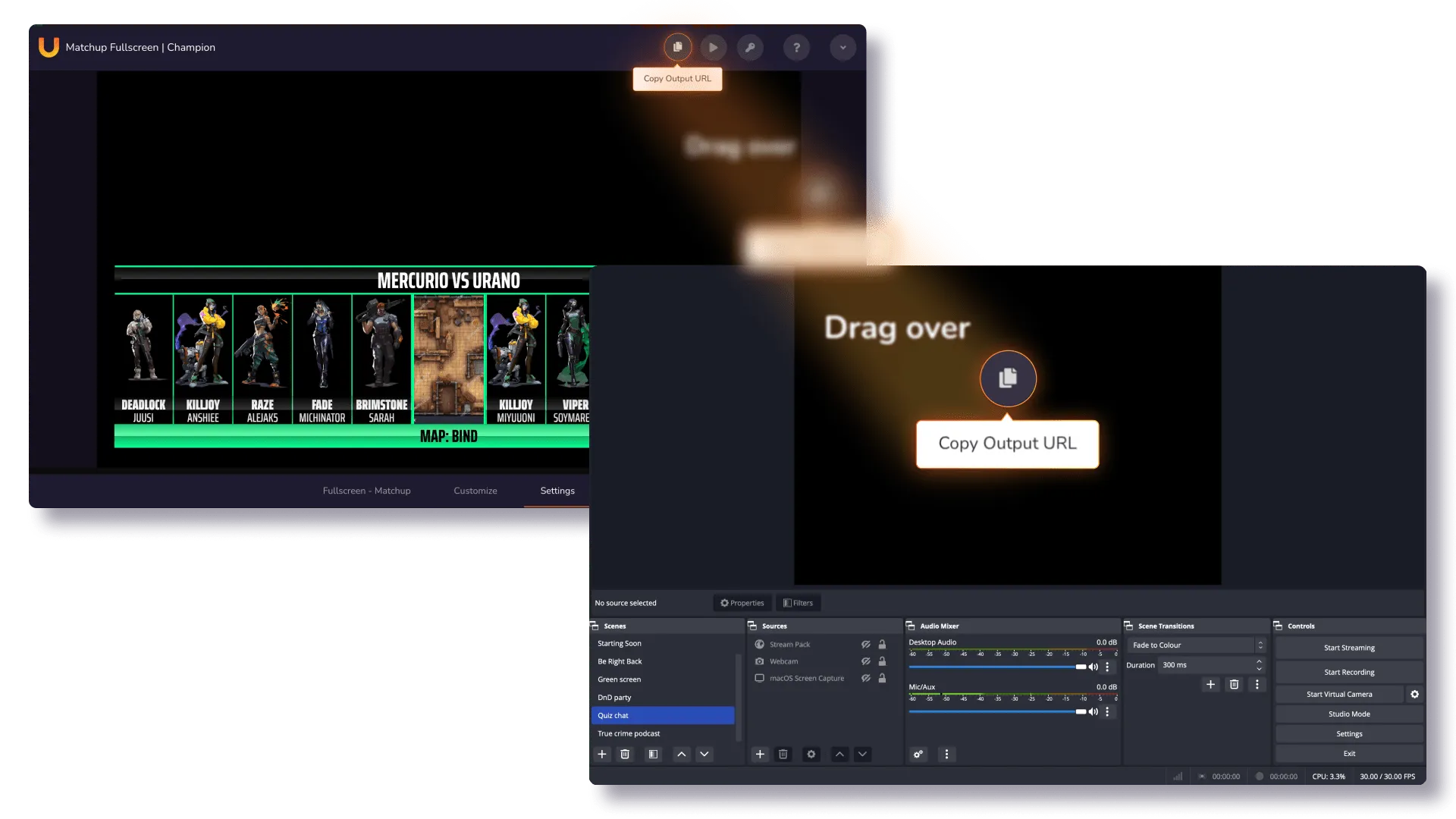Open the Fade to Colour transition dropdown
1456x819 pixels.
(1197, 645)
